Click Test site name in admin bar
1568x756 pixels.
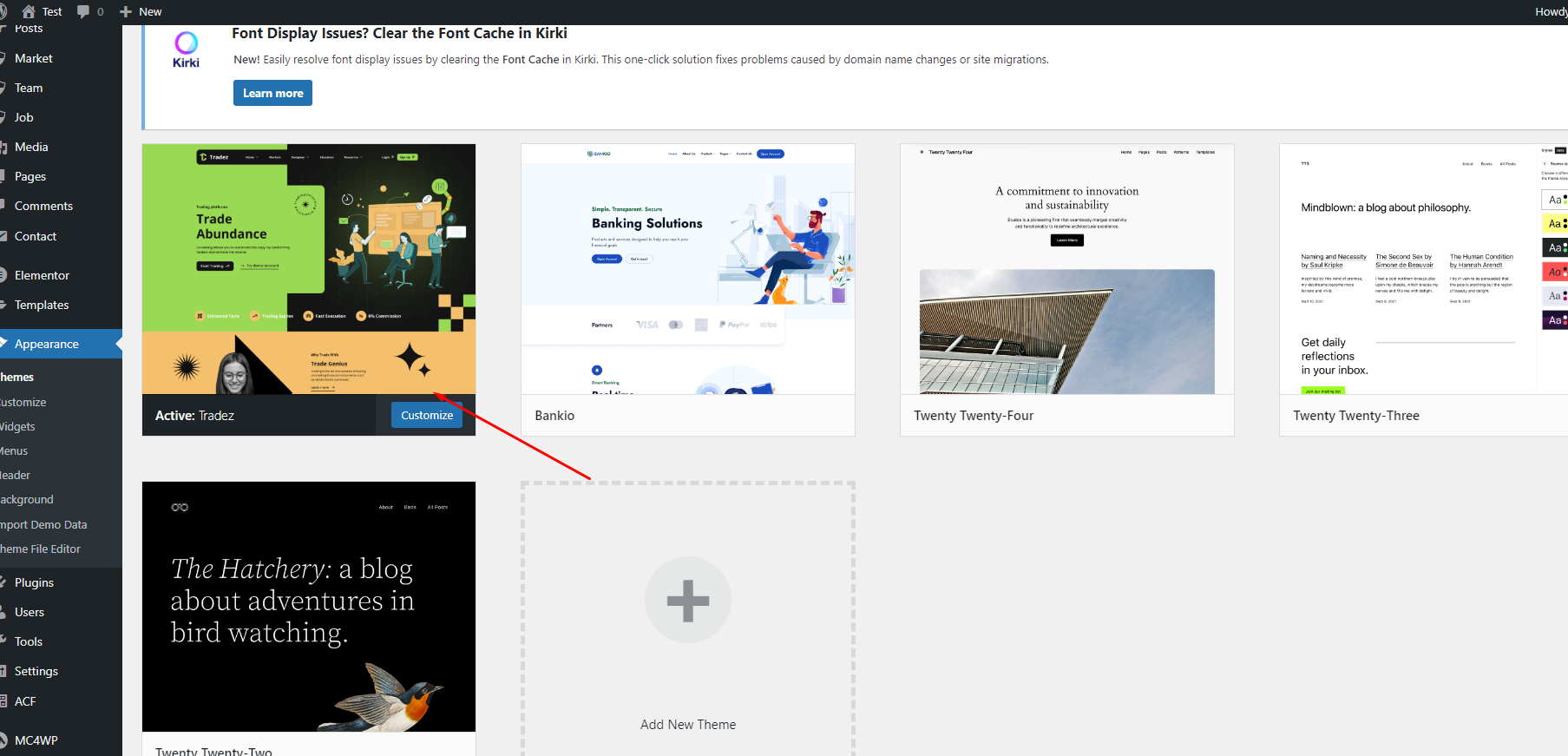[x=52, y=11]
